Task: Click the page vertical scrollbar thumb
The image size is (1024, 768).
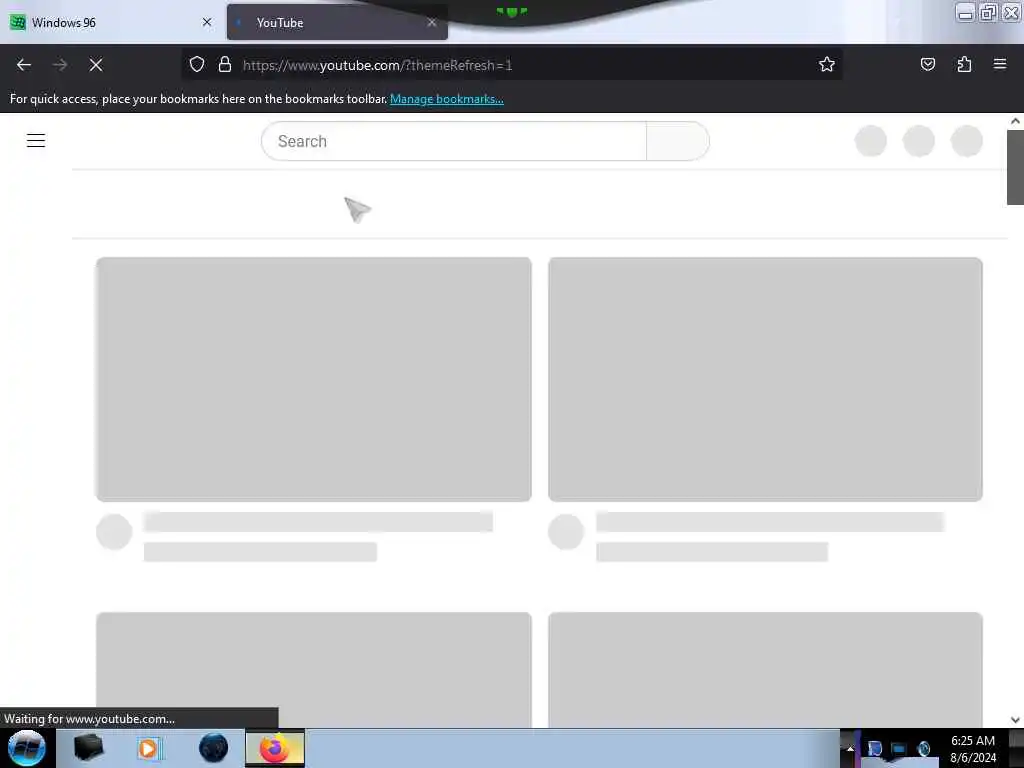Action: (1015, 167)
